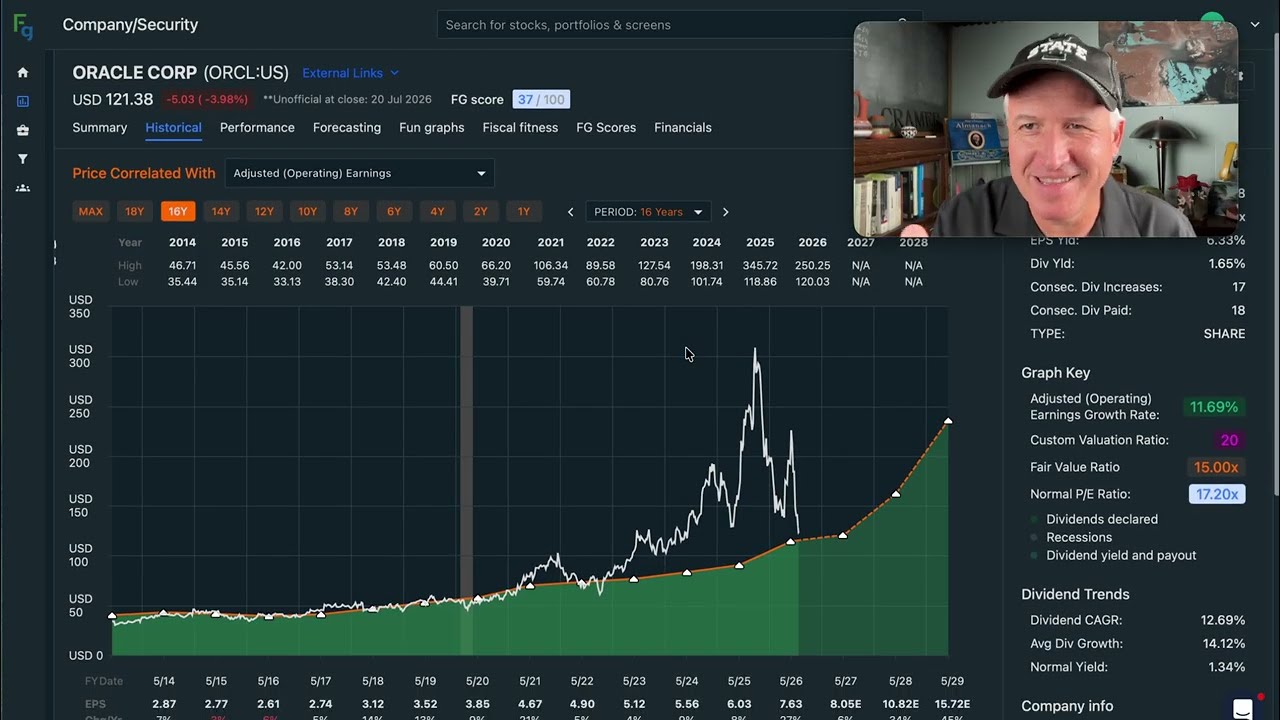
Task: Click the stock search input field
Action: (x=678, y=25)
